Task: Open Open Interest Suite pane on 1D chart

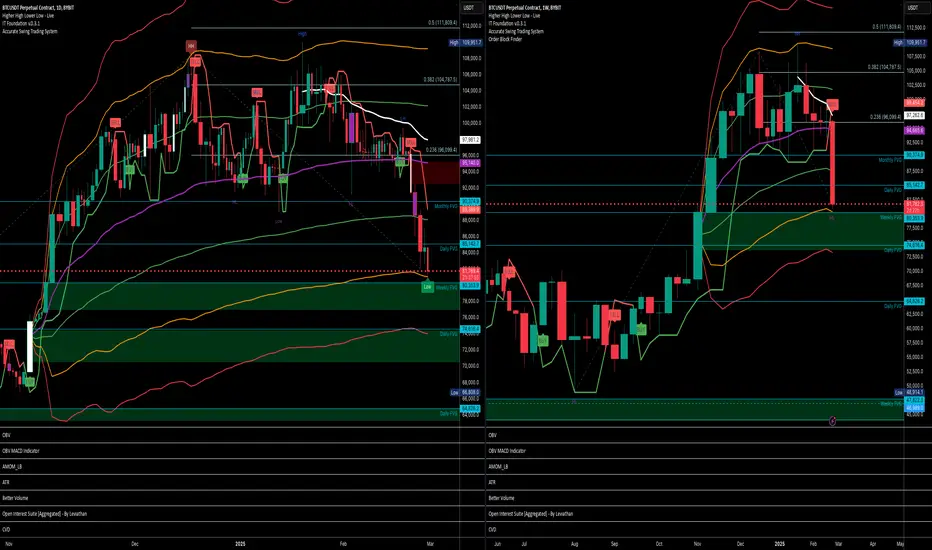Action: point(45,514)
